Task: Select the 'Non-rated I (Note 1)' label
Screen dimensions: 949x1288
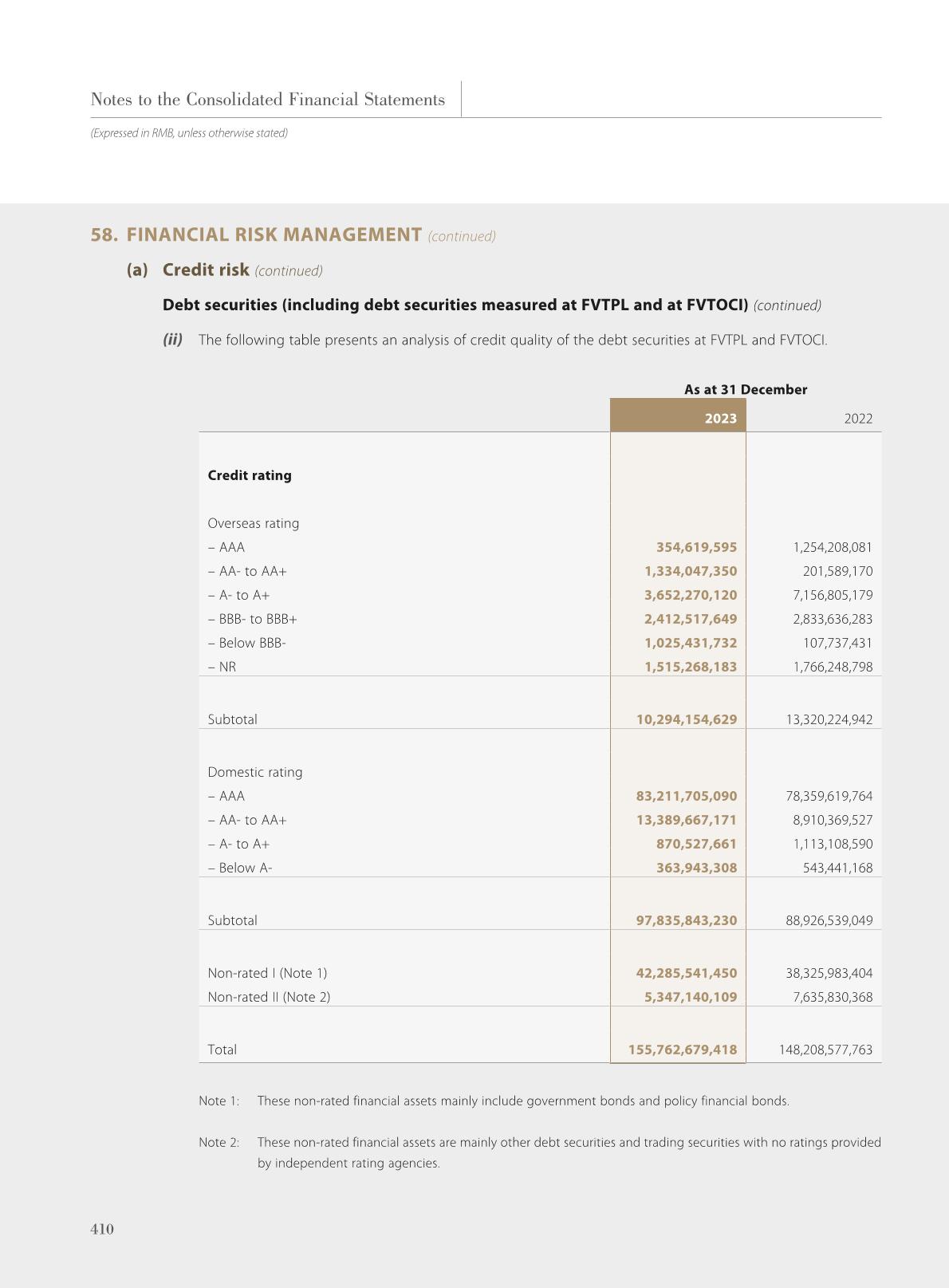Action: click(x=267, y=973)
